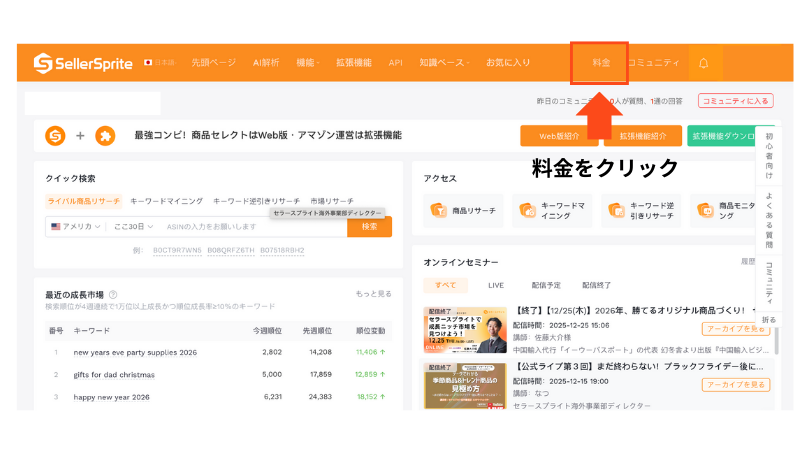Viewport: 810px width, 454px height.
Task: Open 商品モニタリング access shortcut icon
Action: [x=703, y=211]
